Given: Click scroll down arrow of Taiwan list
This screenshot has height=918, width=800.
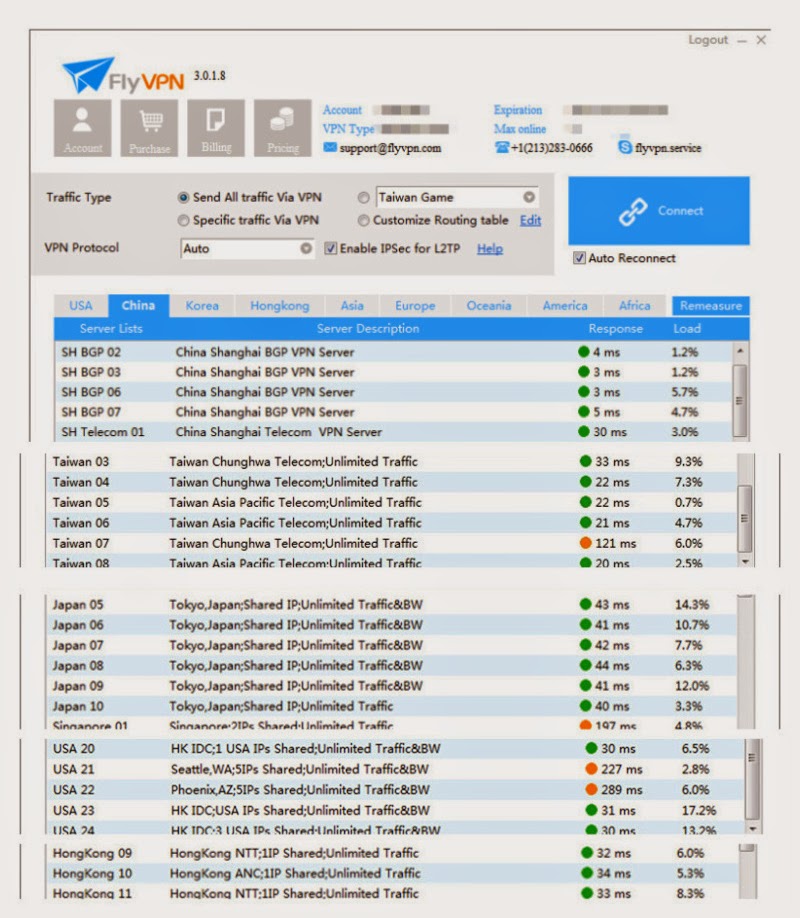Looking at the screenshot, I should 745,561.
